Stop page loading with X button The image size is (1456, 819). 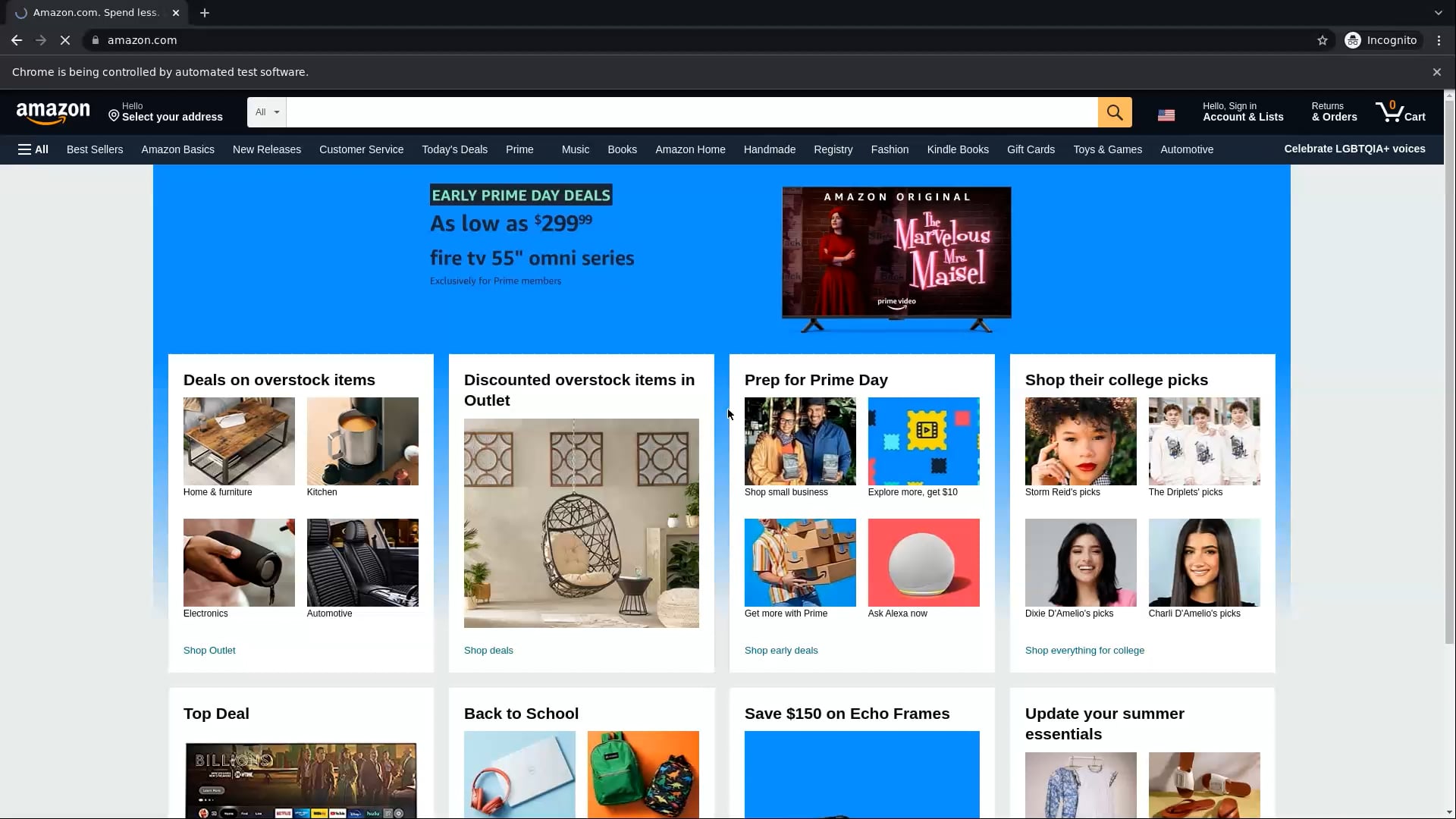point(65,40)
